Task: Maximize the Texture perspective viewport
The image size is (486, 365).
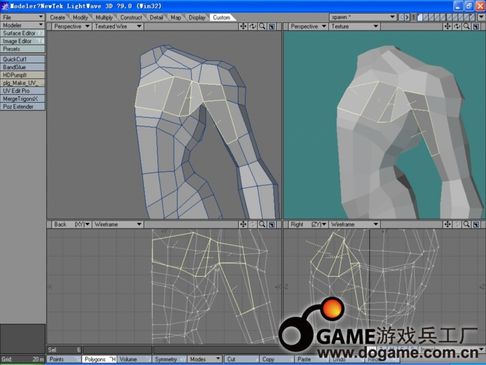Action: click(476, 26)
